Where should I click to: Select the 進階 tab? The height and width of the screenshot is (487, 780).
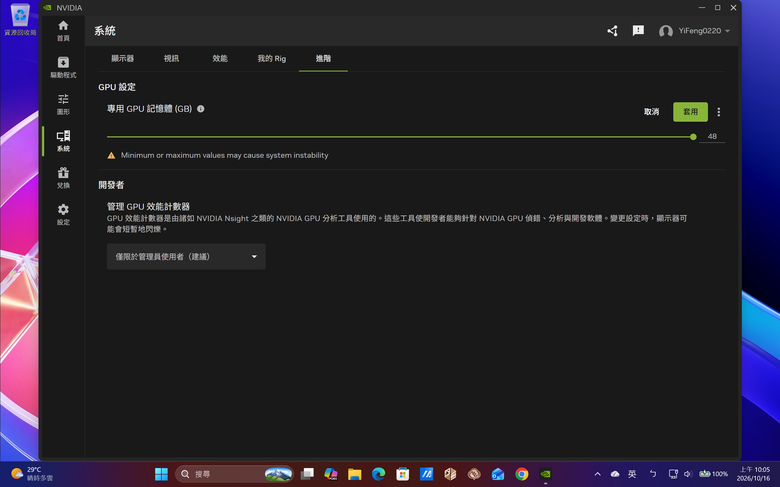[323, 59]
